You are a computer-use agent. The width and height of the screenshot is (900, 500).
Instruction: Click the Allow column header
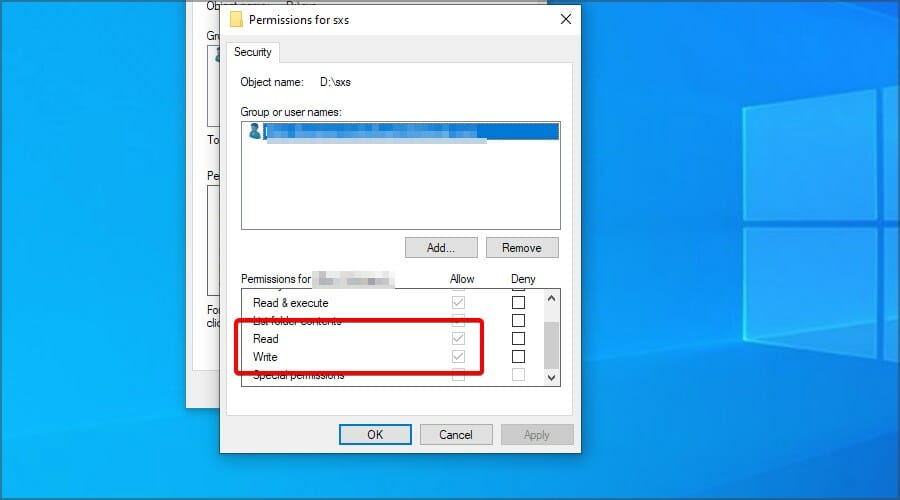[x=462, y=278]
